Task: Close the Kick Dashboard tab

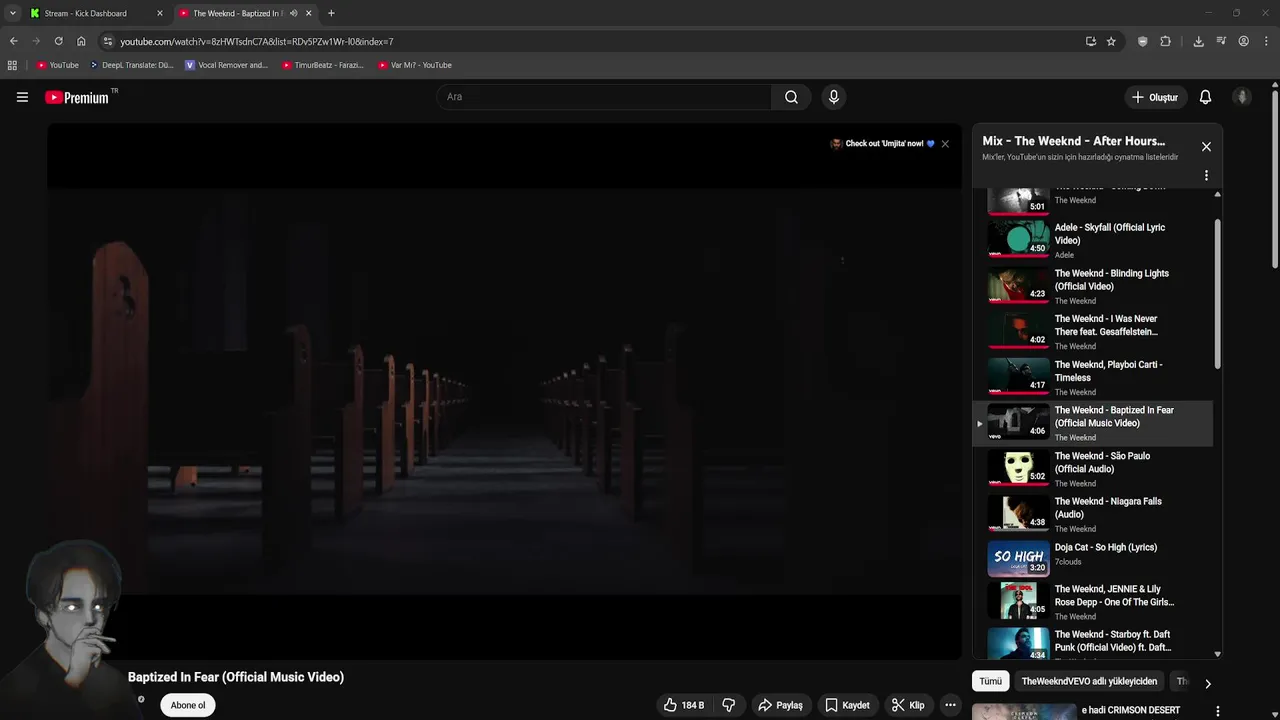Action: (x=159, y=13)
